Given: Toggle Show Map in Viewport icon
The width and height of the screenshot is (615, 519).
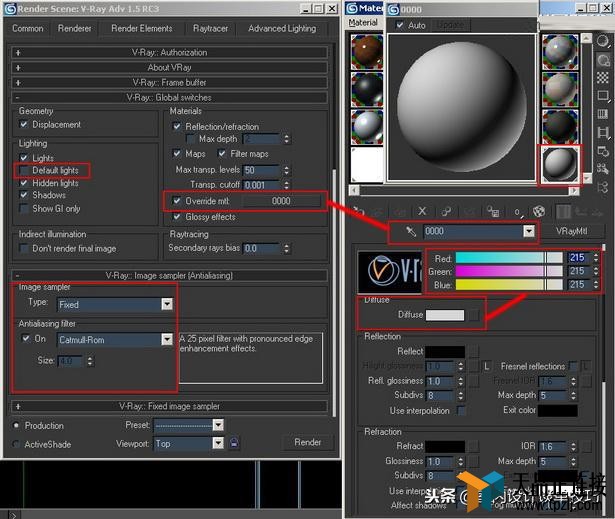Looking at the screenshot, I should 539,211.
